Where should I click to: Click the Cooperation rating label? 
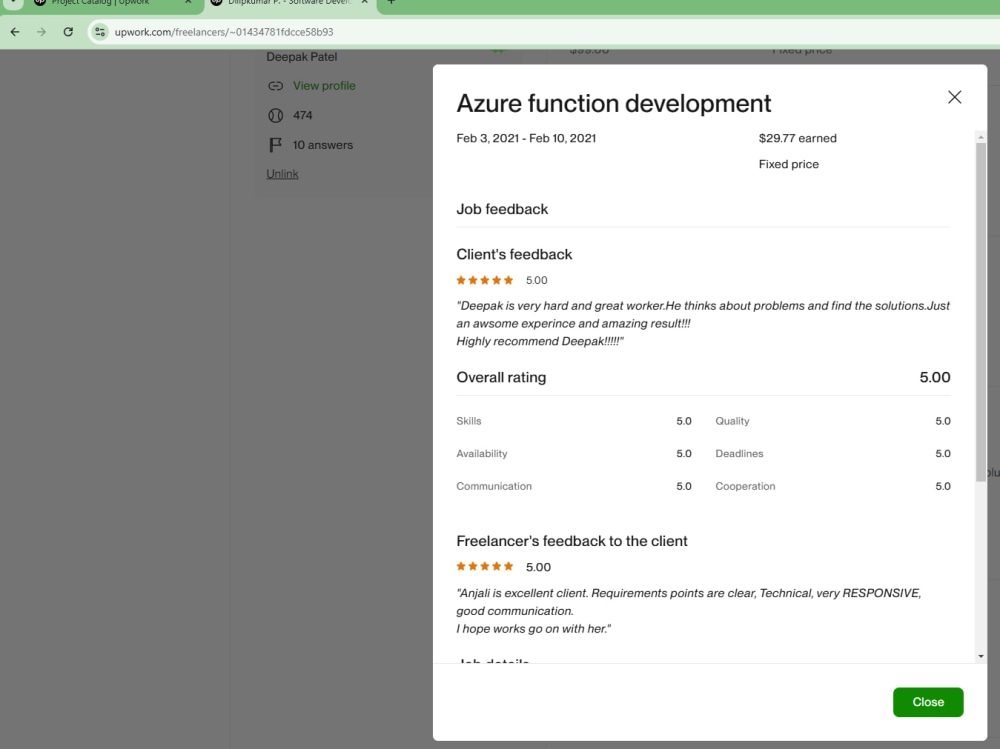point(745,486)
